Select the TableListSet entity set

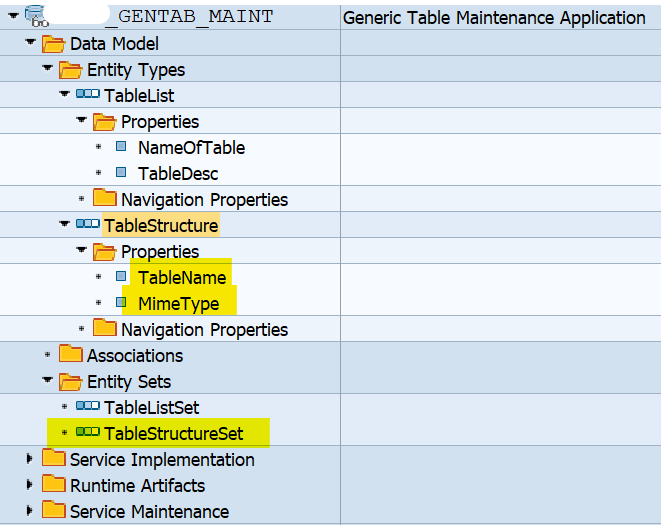152,408
